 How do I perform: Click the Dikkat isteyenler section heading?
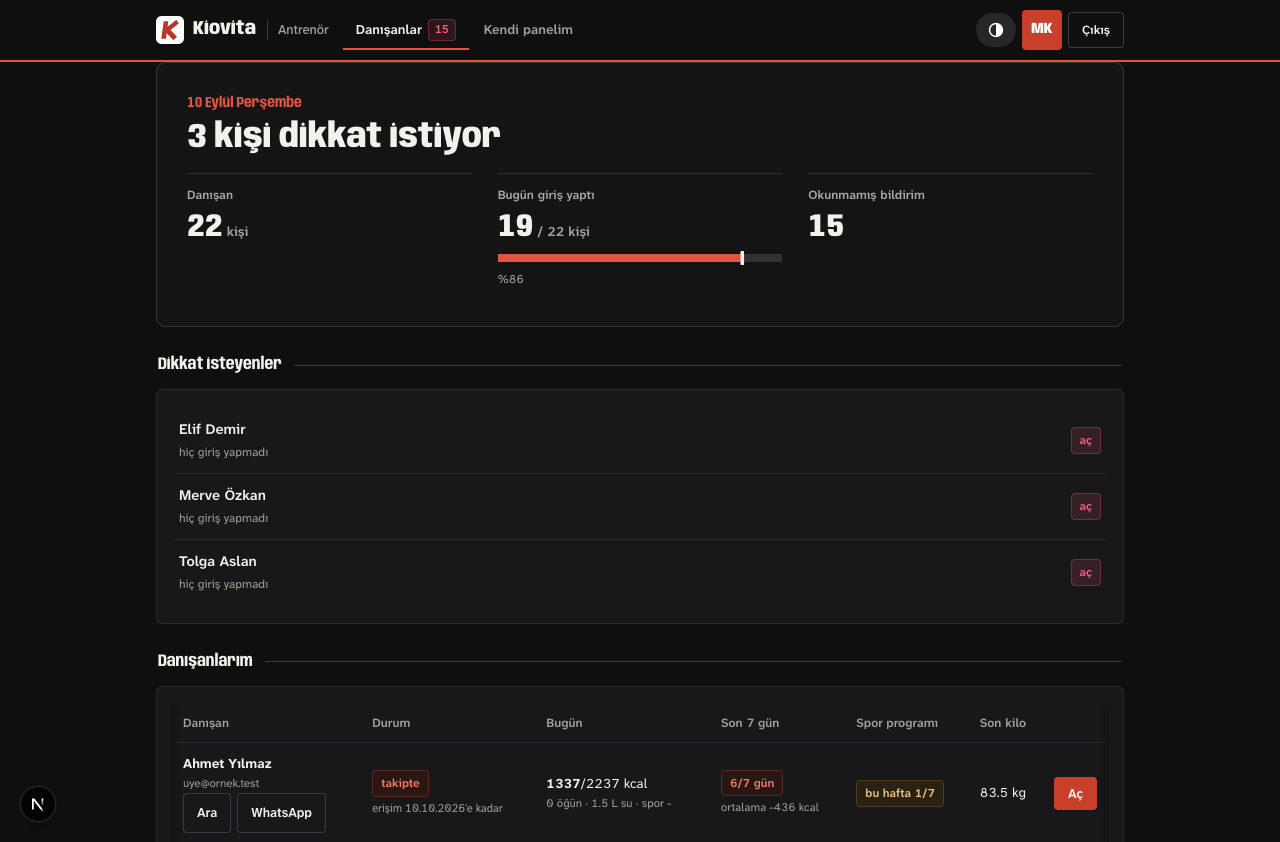click(x=219, y=363)
